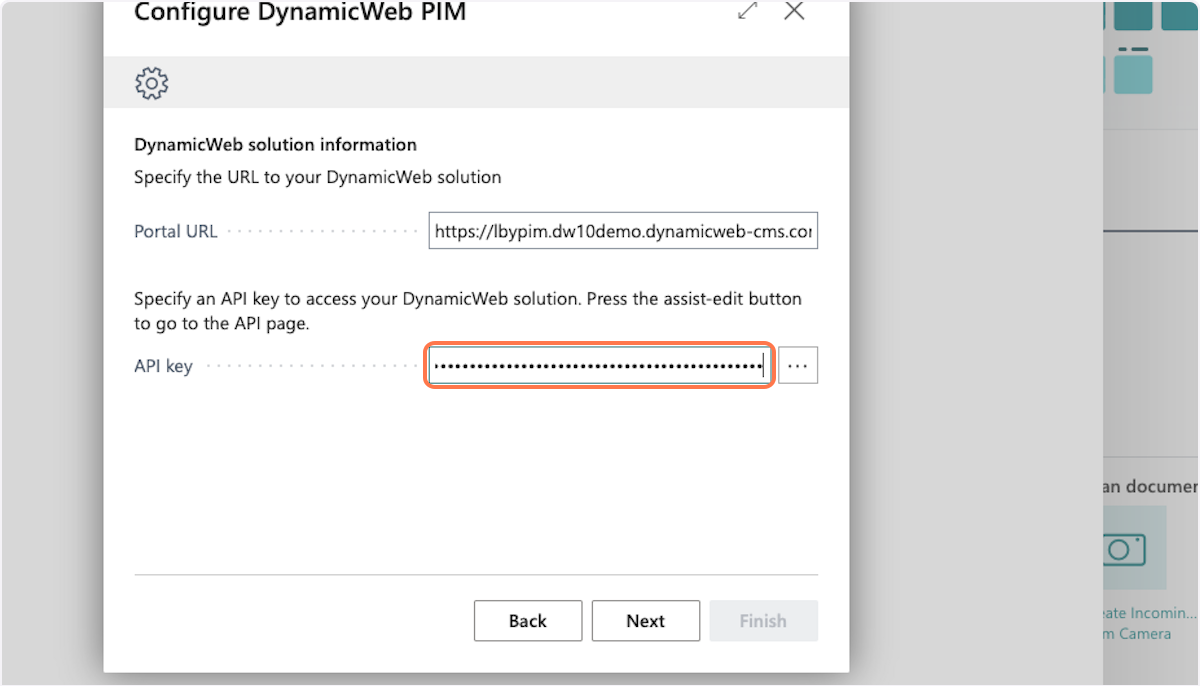Image resolution: width=1200 pixels, height=686 pixels.
Task: Focus the masked API key field
Action: pos(598,366)
